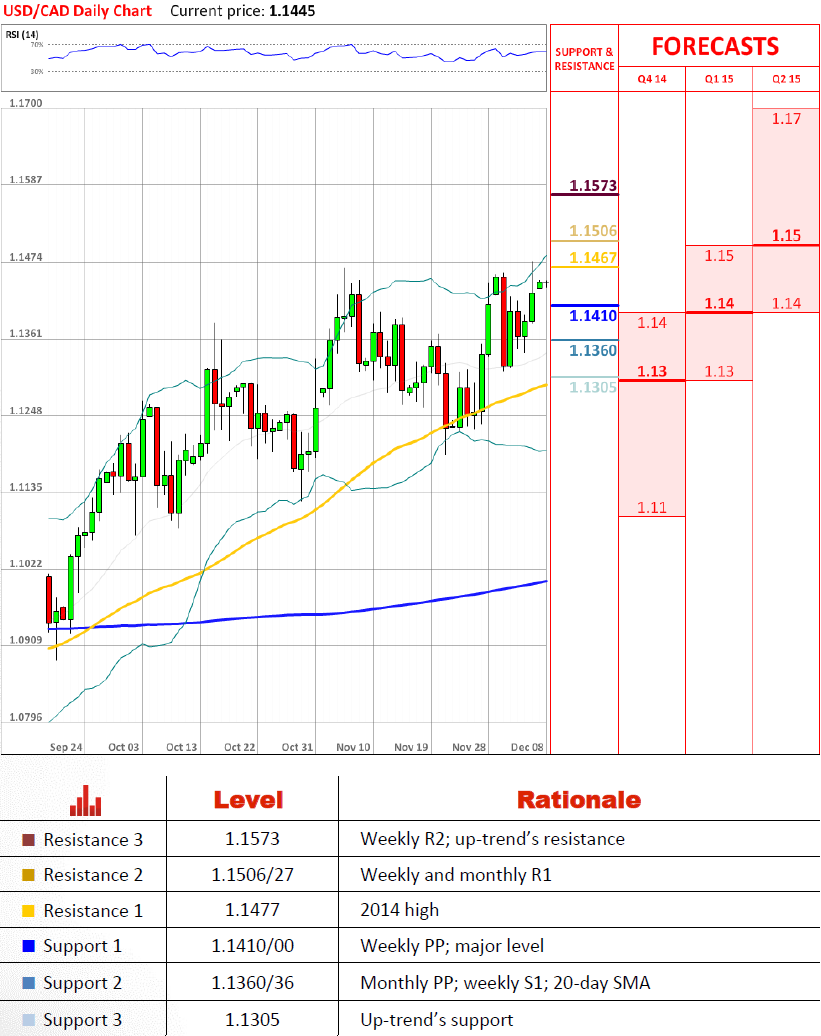Click the 1.1474 price axis label
The width and height of the screenshot is (821, 1036).
(26, 257)
